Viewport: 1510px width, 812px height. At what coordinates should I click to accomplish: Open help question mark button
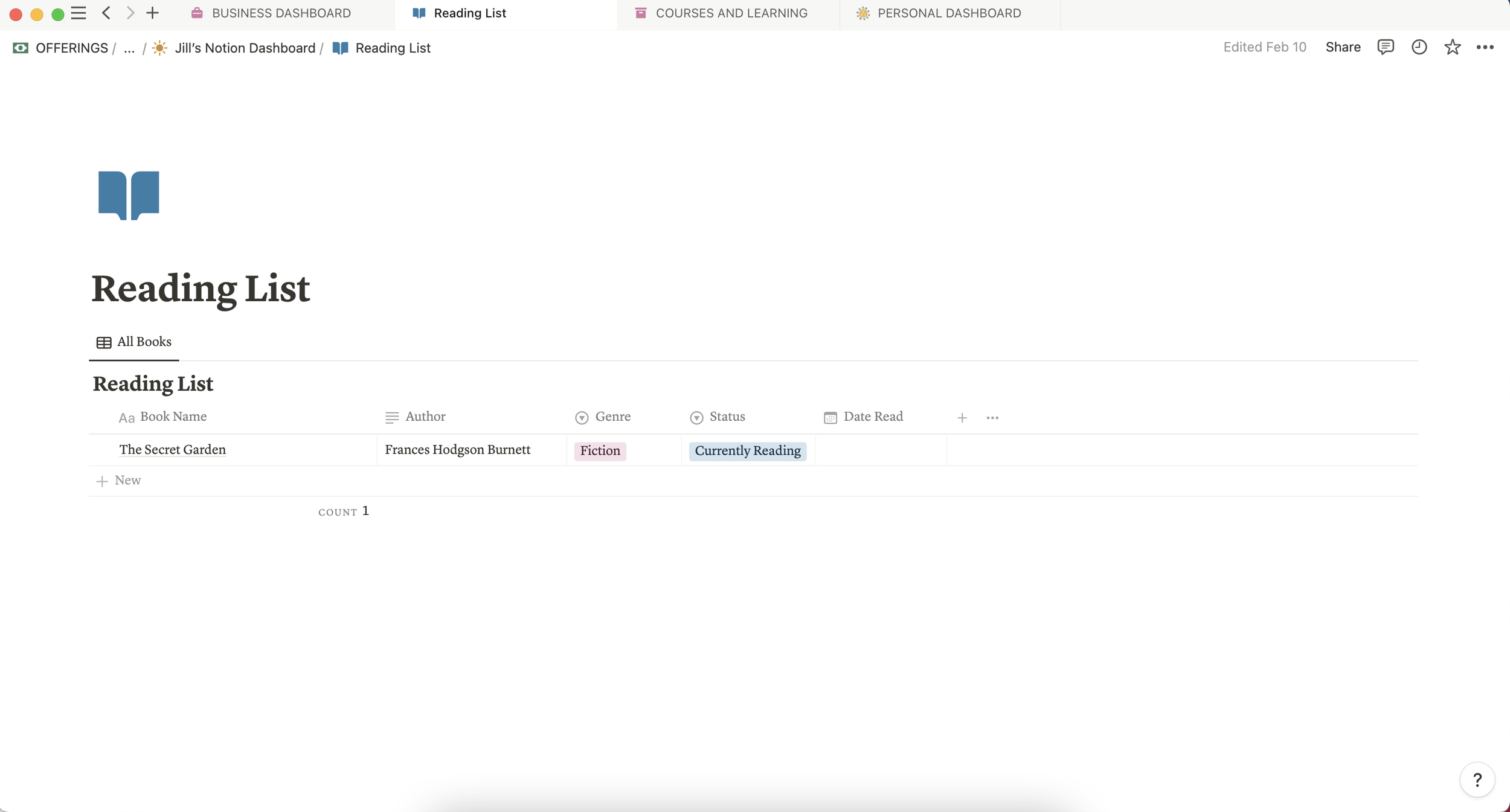coord(1477,780)
